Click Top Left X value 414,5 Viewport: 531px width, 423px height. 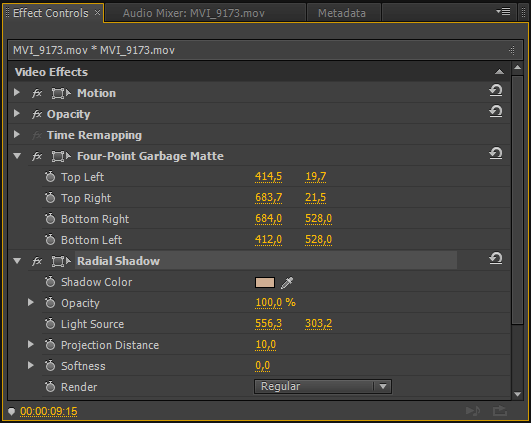tap(268, 176)
